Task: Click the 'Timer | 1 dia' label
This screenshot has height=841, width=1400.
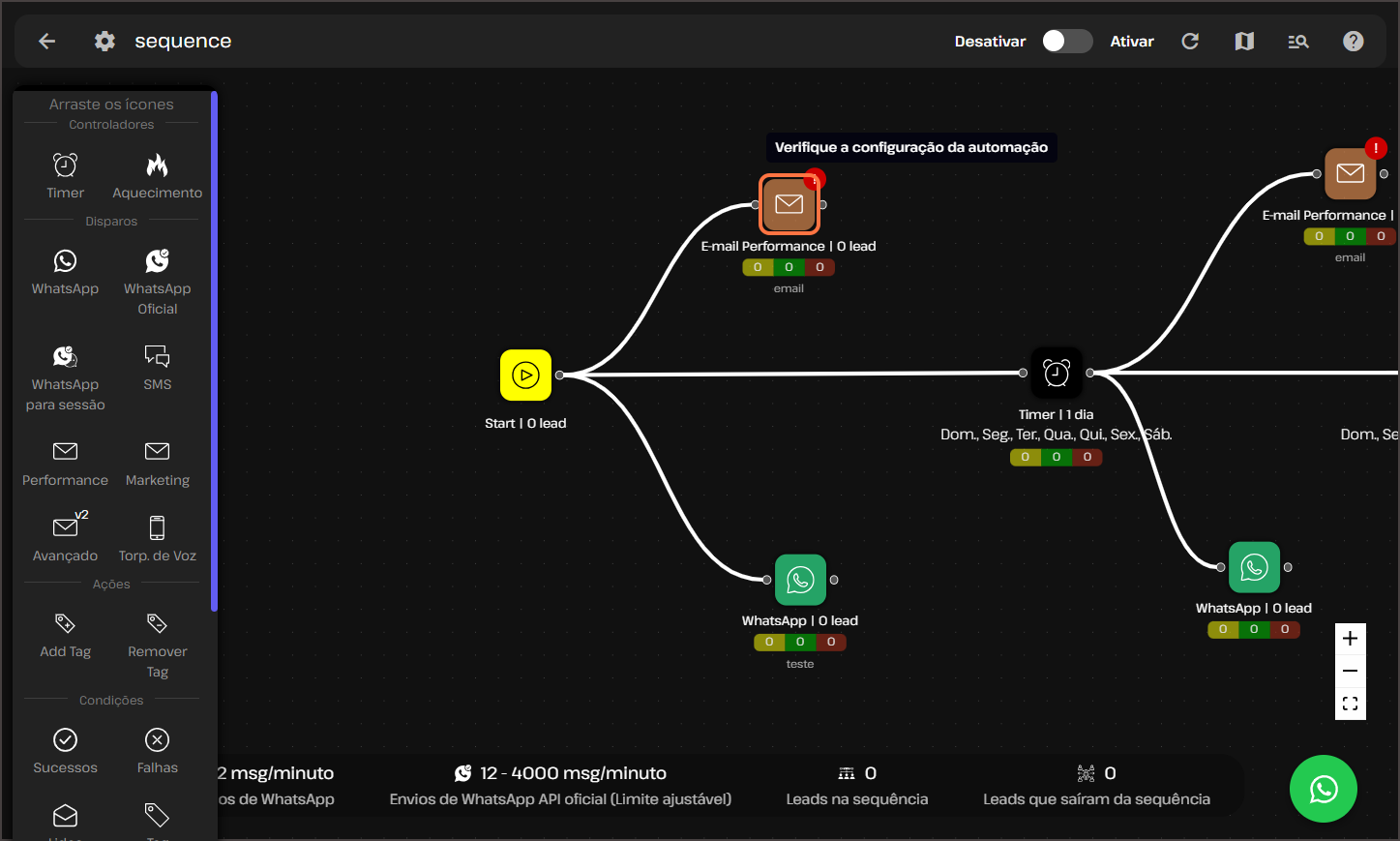Action: pos(1057,414)
